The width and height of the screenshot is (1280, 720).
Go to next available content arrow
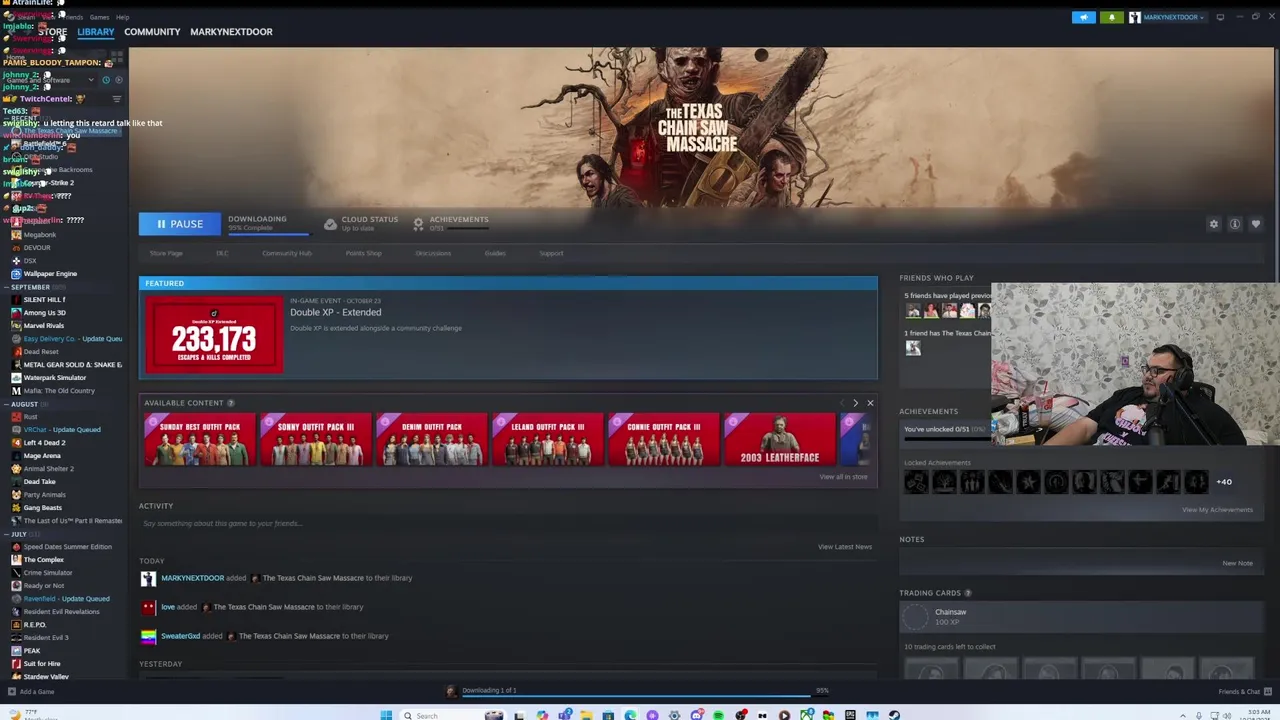[855, 403]
